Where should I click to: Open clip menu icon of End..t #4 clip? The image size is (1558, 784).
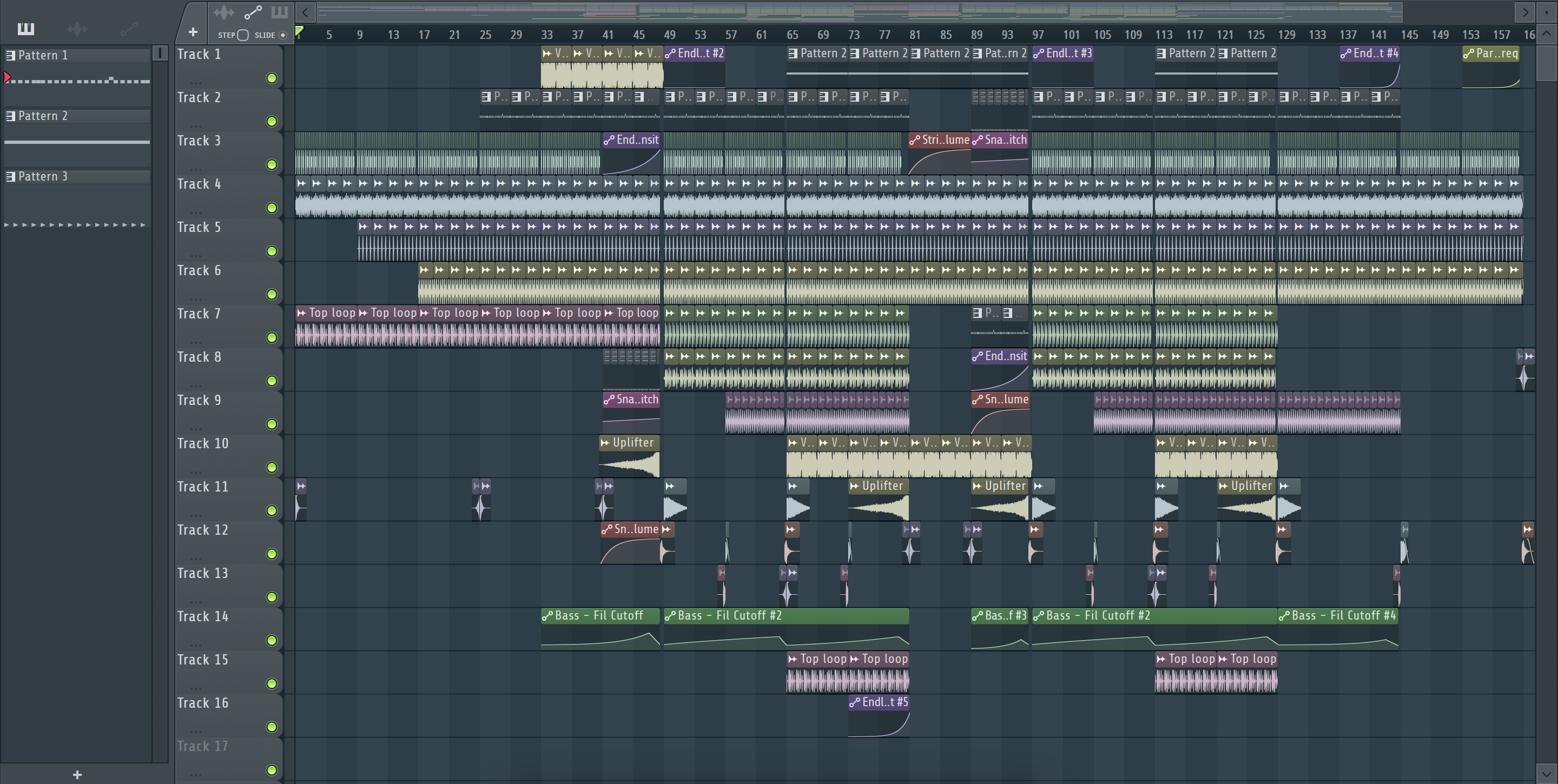tap(1346, 53)
